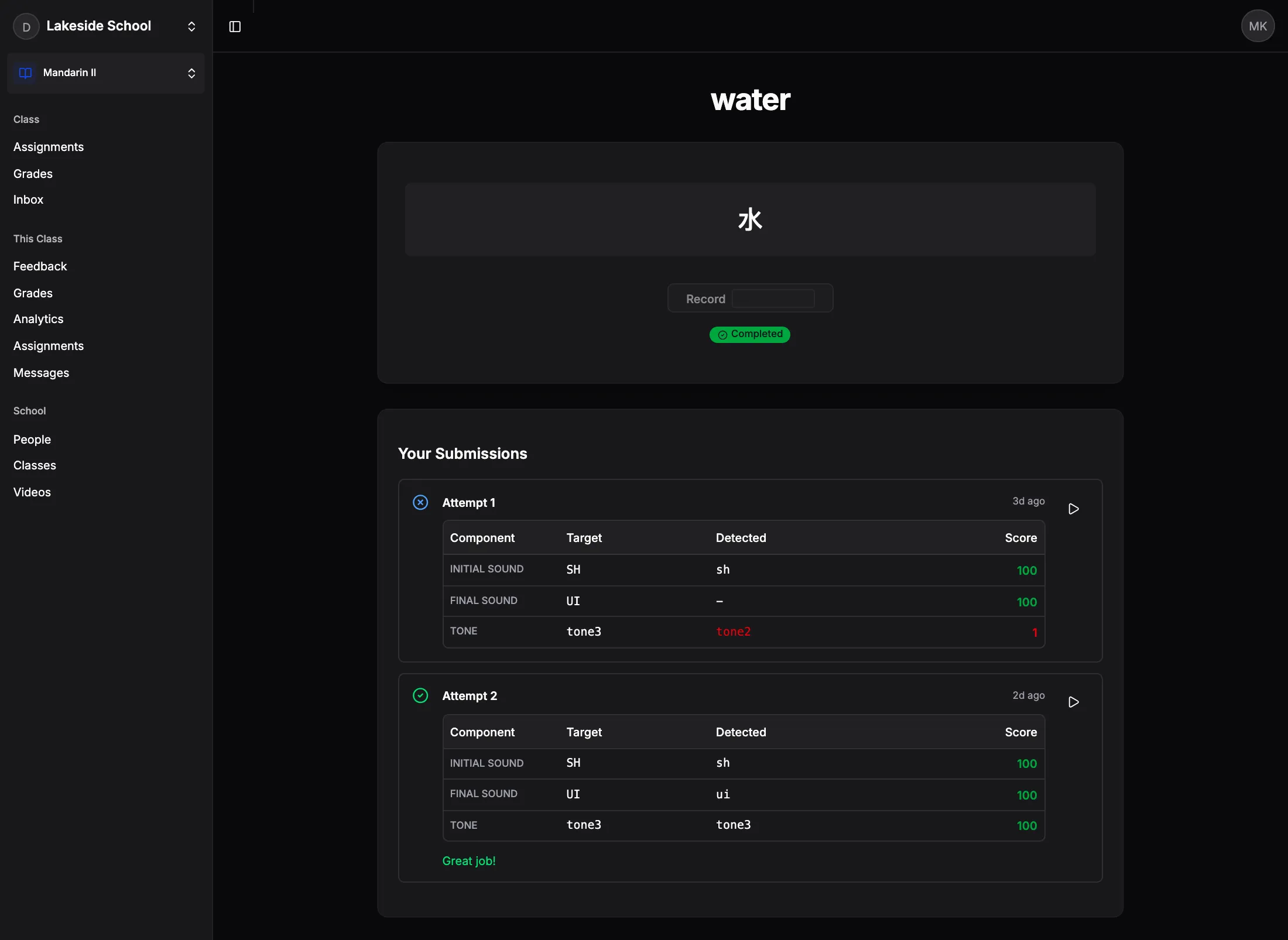Open the Inbox page
The image size is (1288, 940).
click(x=28, y=200)
